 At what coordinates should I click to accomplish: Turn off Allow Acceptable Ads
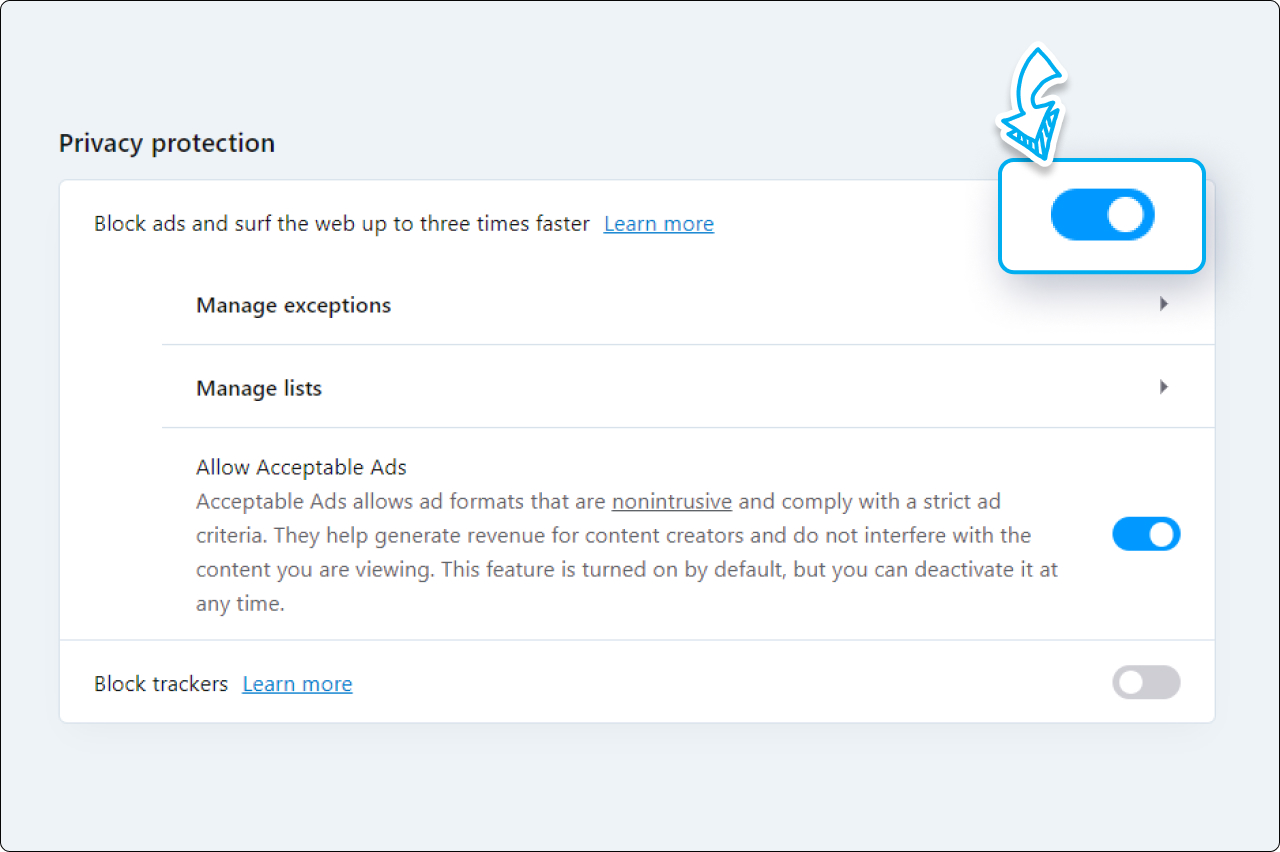[1146, 534]
